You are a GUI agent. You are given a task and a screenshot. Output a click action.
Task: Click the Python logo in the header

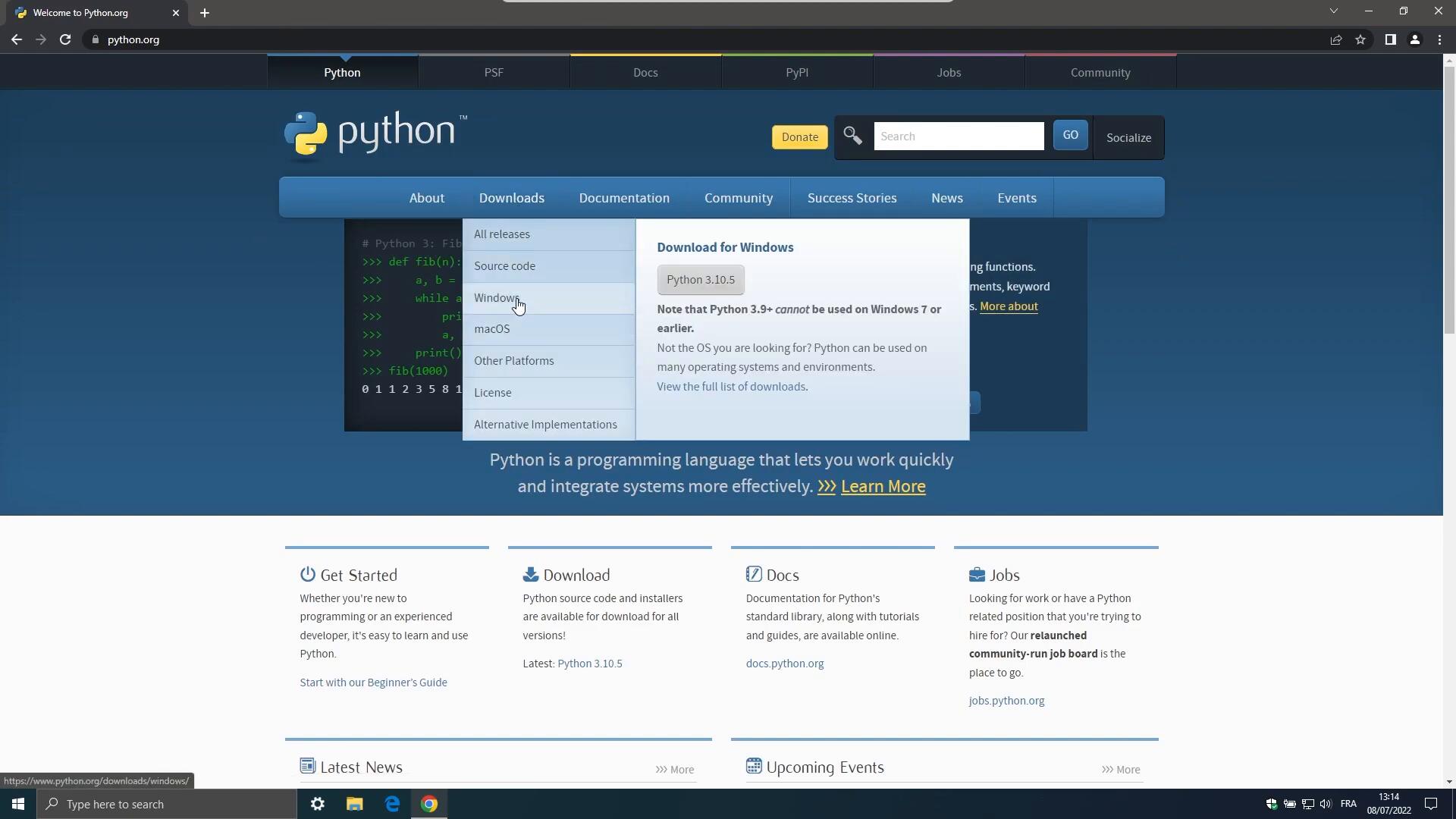(x=375, y=136)
